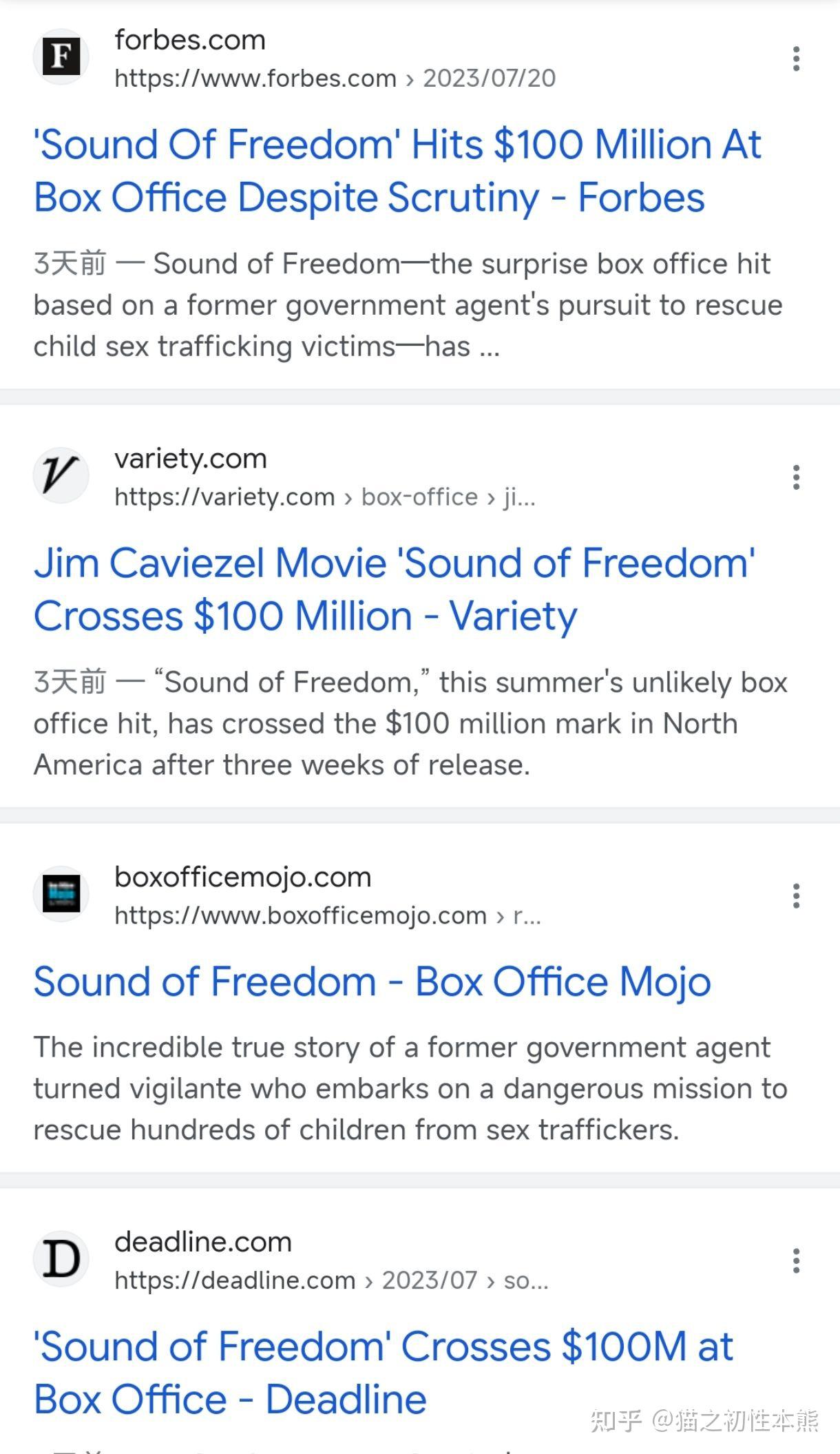The height and width of the screenshot is (1454, 840).
Task: Click the boxofficemojo.com site name
Action: pyautogui.click(x=243, y=877)
